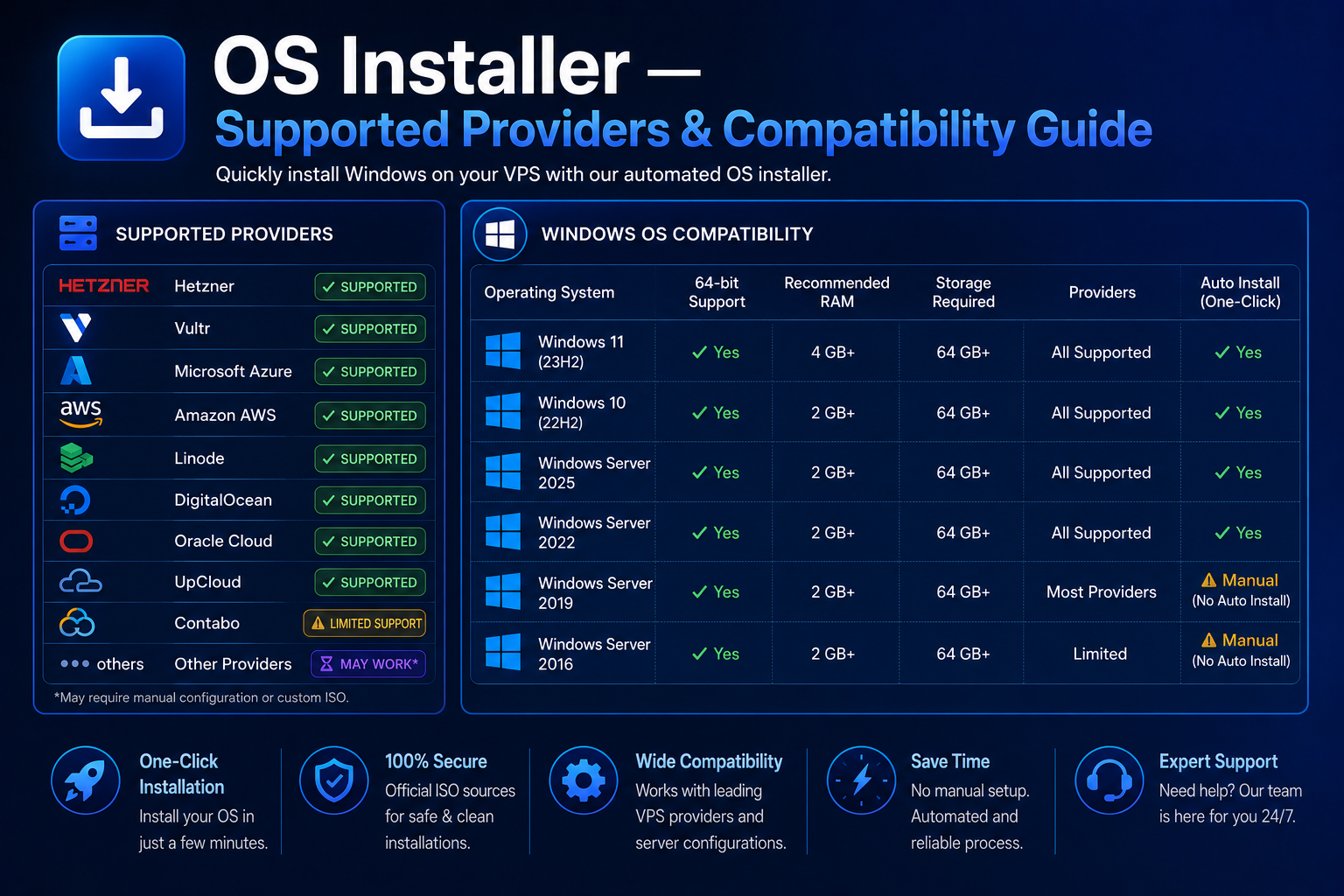Click Most Providers cell for Server 2019
The height and width of the screenshot is (896, 1344).
click(x=1102, y=592)
